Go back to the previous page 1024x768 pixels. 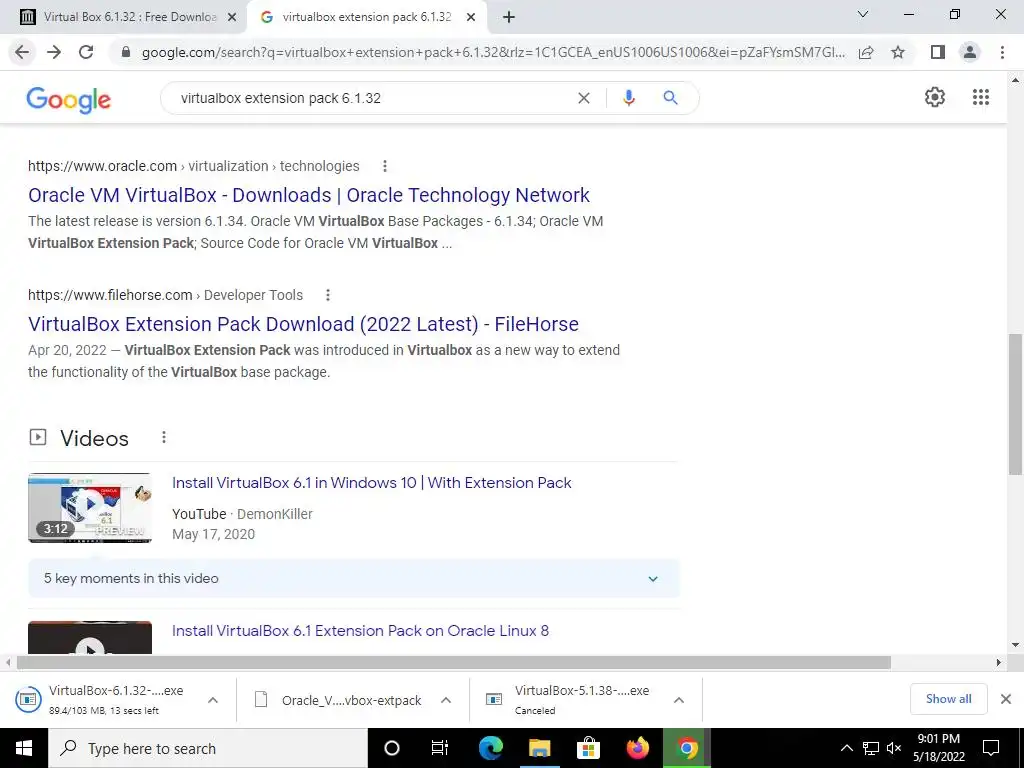(22, 52)
